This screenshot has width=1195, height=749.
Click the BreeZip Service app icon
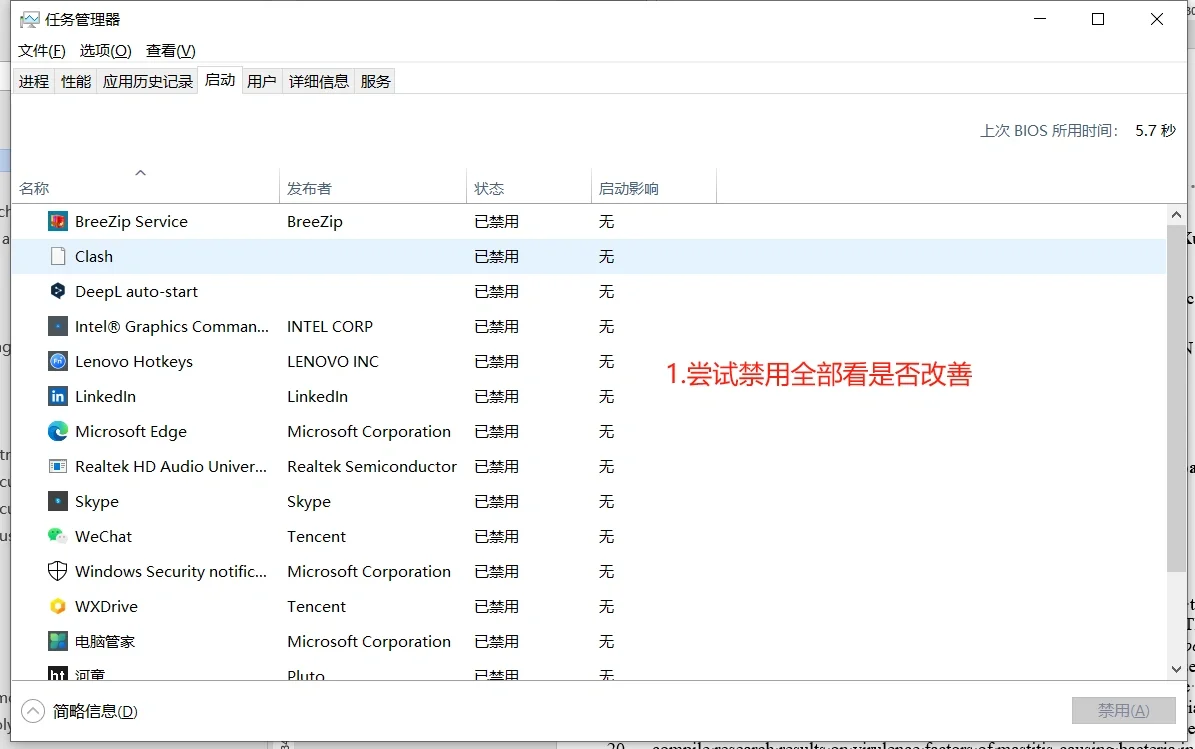coord(58,222)
